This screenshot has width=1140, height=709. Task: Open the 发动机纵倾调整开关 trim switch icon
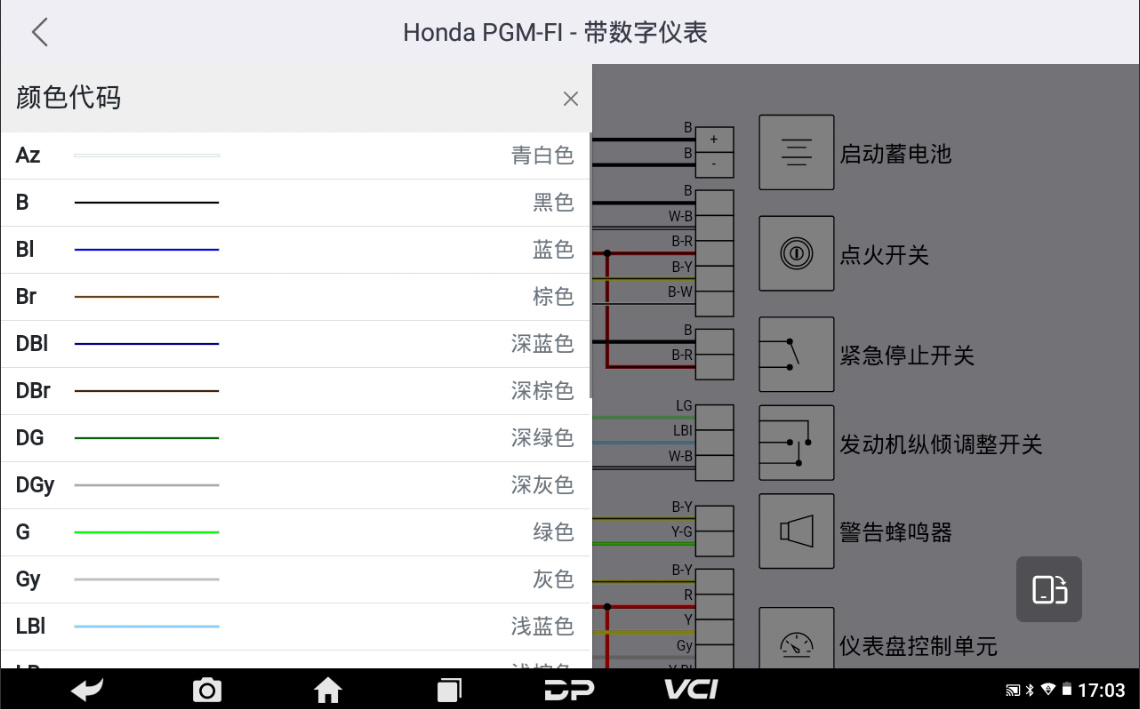(x=796, y=443)
